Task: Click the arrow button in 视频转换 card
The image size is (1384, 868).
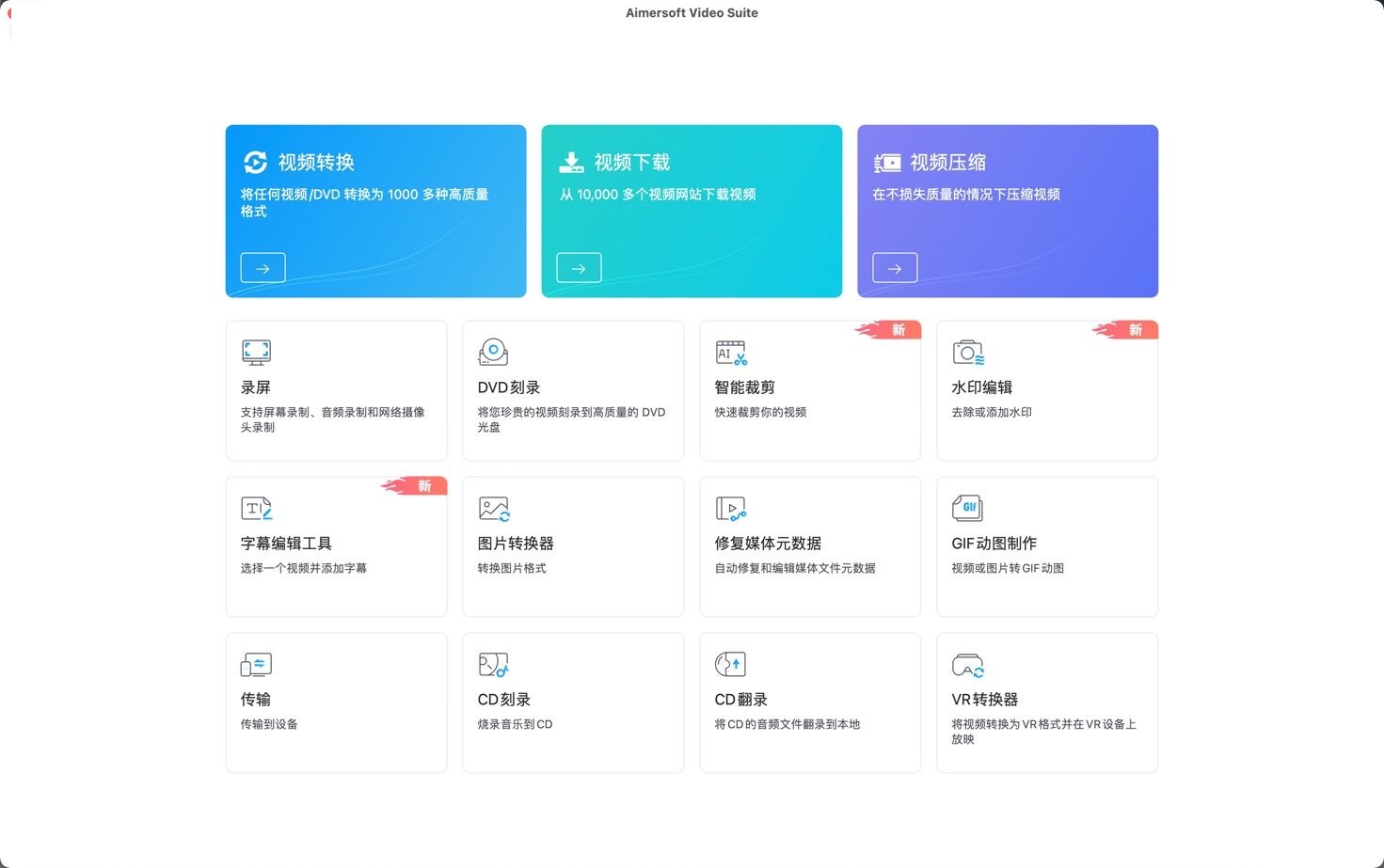Action: point(262,268)
